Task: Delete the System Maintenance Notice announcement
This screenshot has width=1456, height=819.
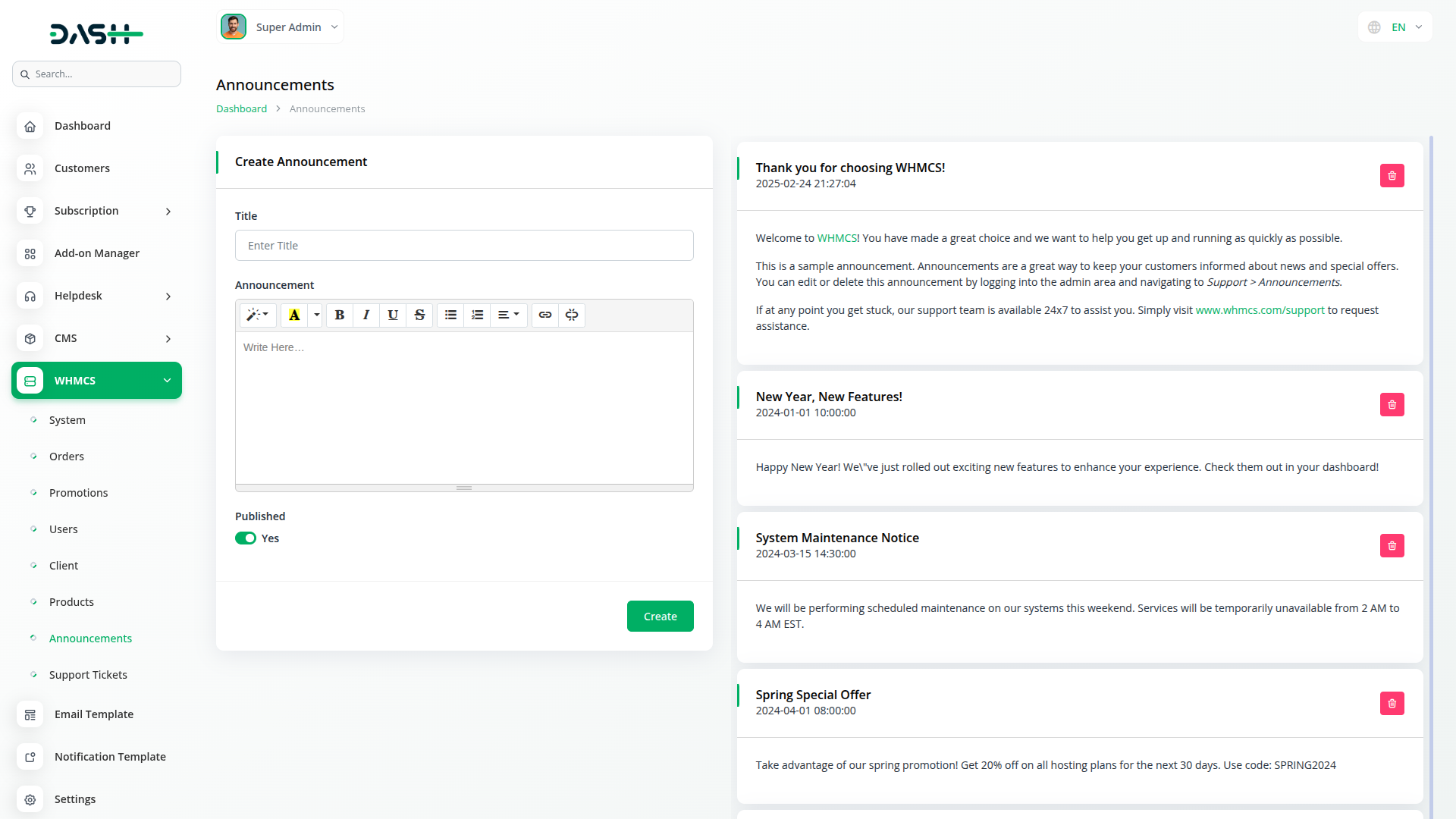Action: pyautogui.click(x=1392, y=546)
